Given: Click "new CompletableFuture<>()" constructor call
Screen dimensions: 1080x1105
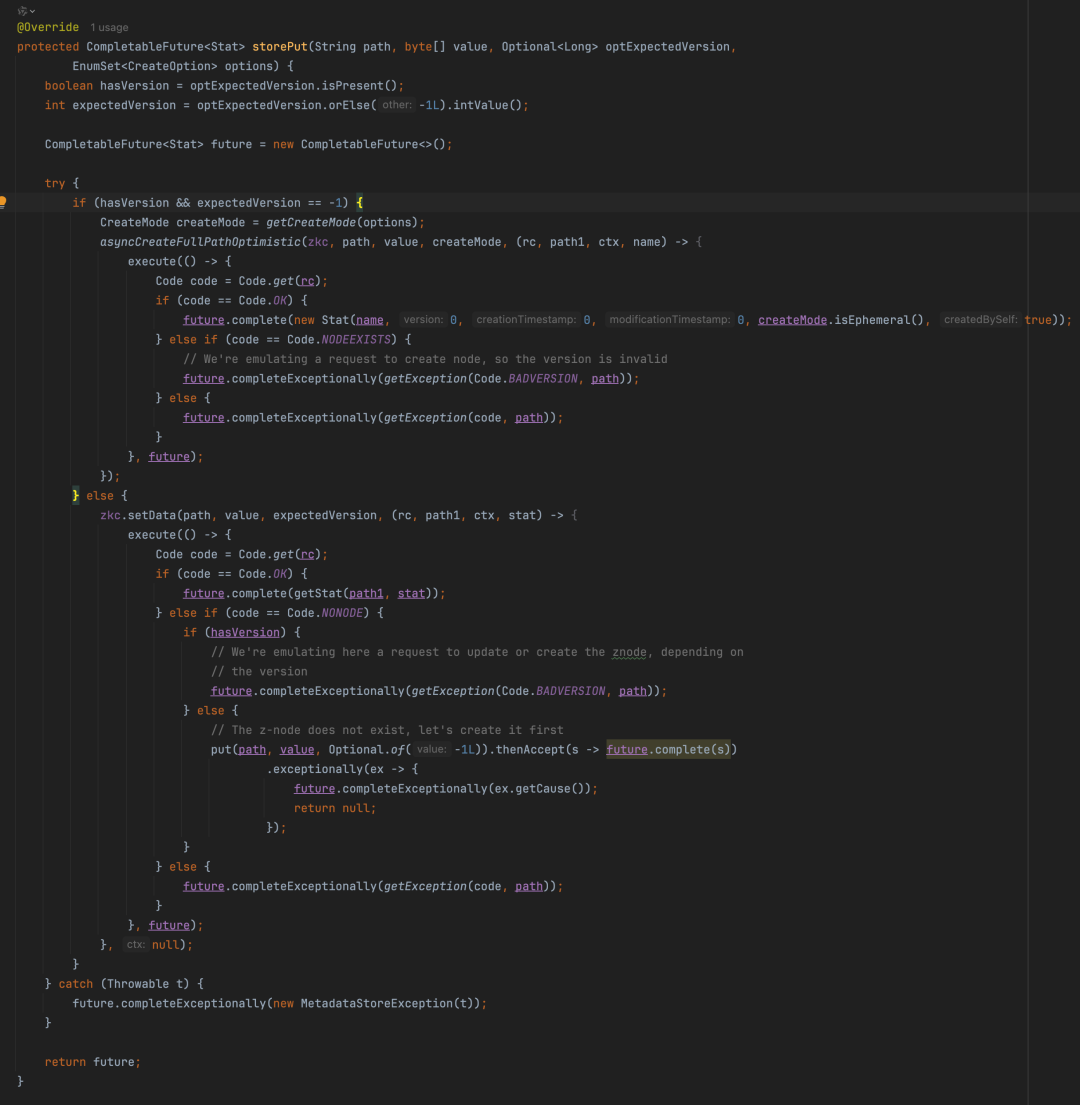Looking at the screenshot, I should click(359, 144).
